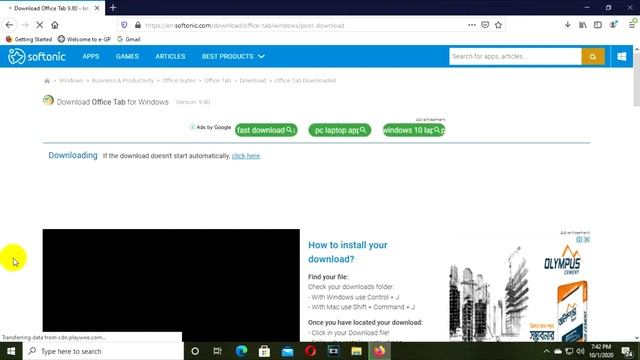The image size is (640, 360).
Task: Click the Windows platform icon in header
Action: click(622, 56)
